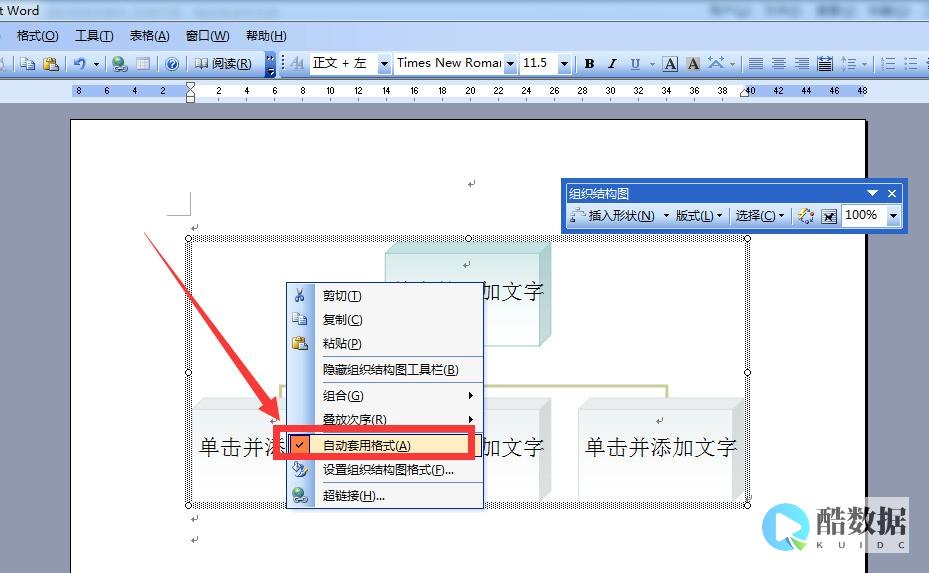This screenshot has width=929, height=573.
Task: Open the 表格(A) menu
Action: point(149,36)
